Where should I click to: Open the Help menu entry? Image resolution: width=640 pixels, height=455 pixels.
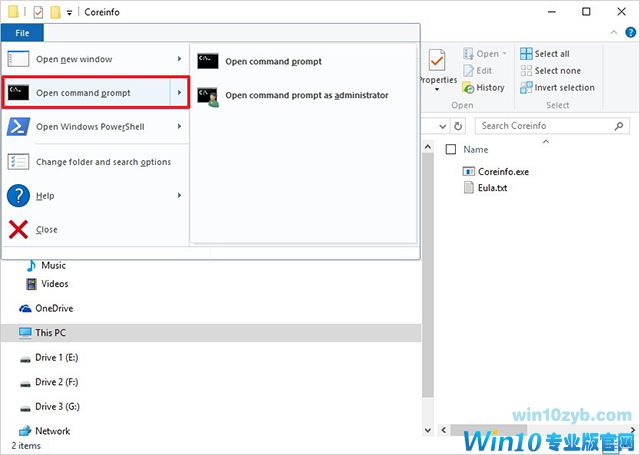pyautogui.click(x=95, y=196)
